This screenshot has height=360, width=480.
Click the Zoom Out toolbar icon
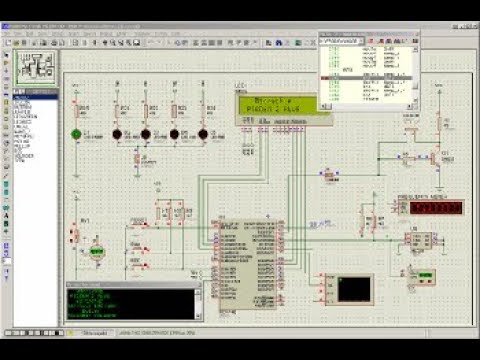click(x=121, y=43)
